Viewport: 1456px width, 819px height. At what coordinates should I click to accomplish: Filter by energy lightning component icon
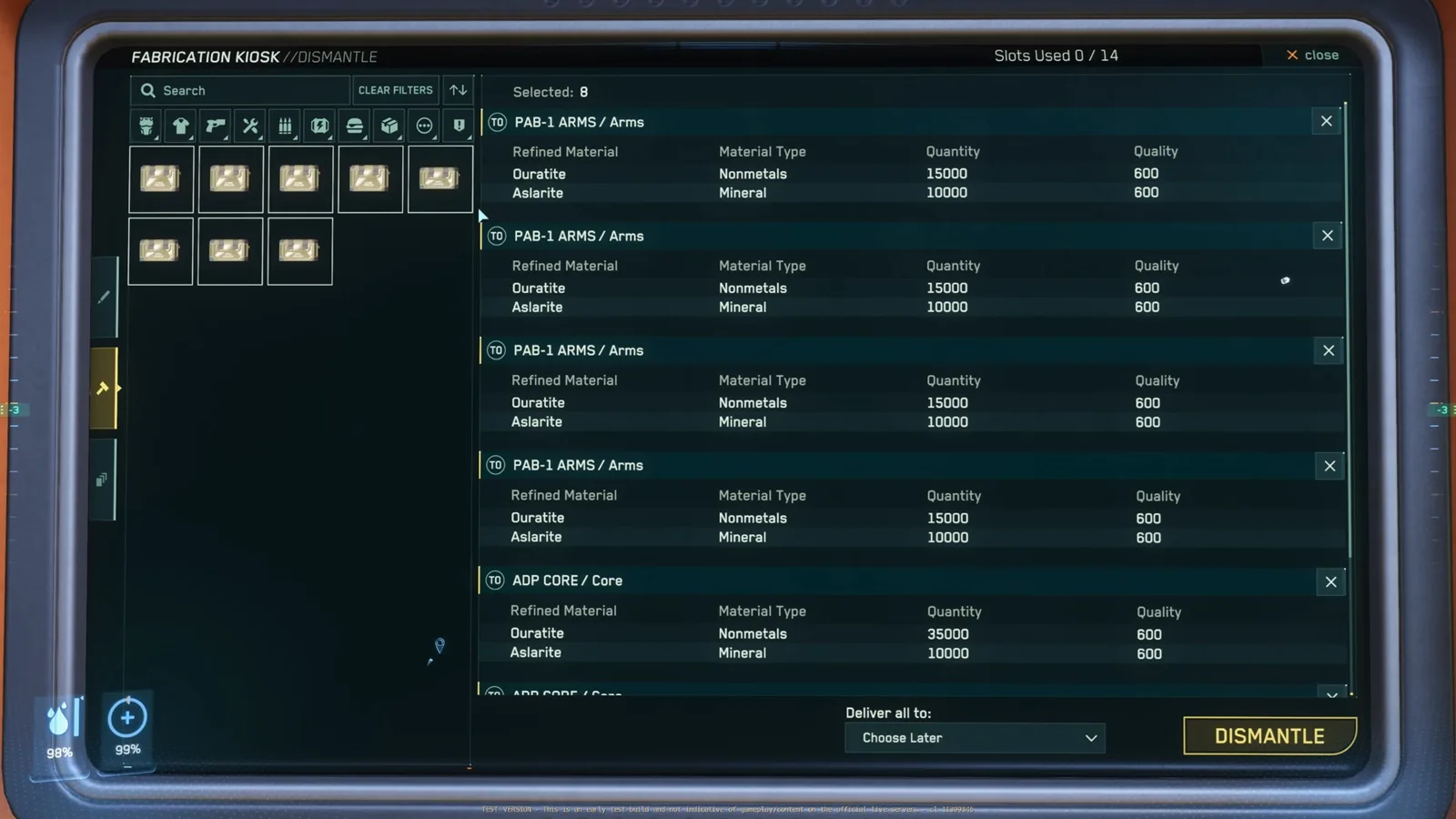(x=319, y=126)
